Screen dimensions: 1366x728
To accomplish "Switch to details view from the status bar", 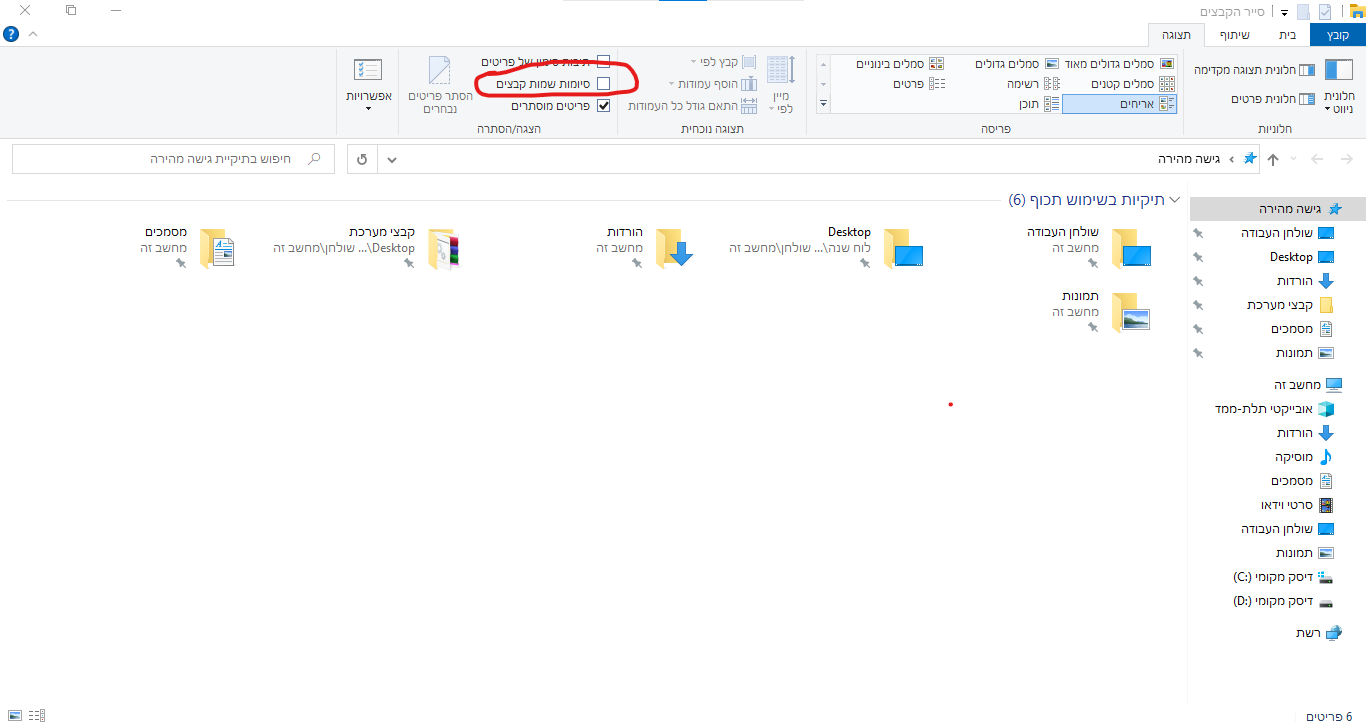I will [x=37, y=716].
